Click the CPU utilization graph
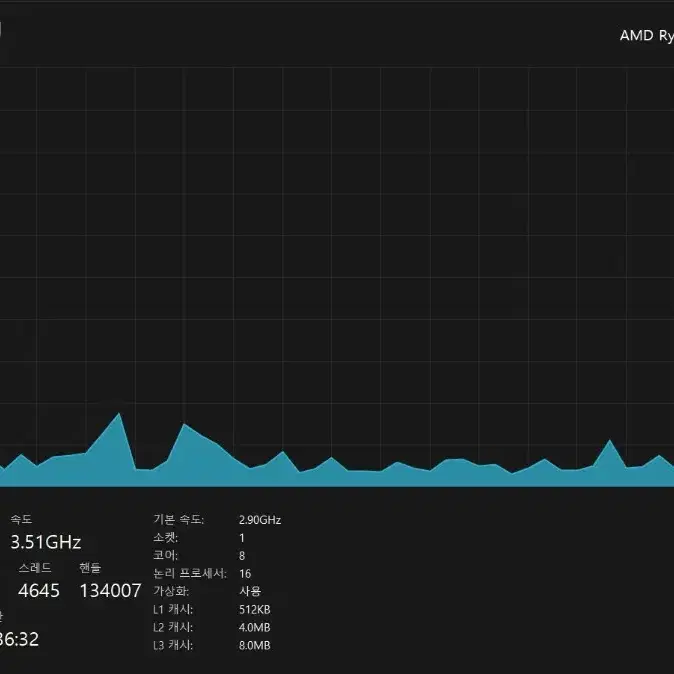This screenshot has height=674, width=674. tap(337, 277)
